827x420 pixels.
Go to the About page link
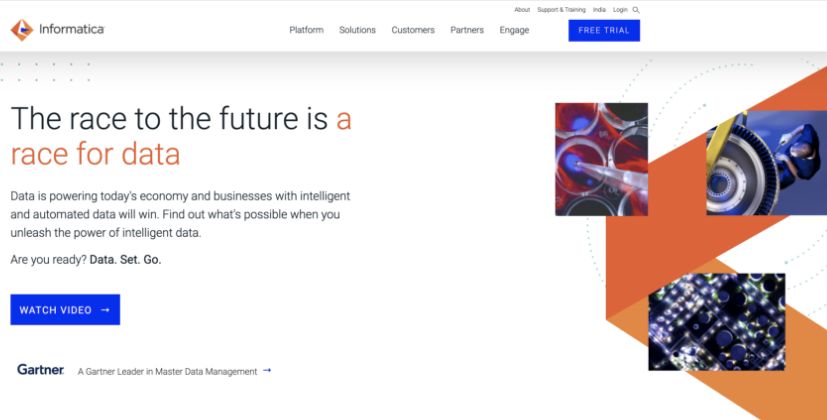click(x=522, y=10)
